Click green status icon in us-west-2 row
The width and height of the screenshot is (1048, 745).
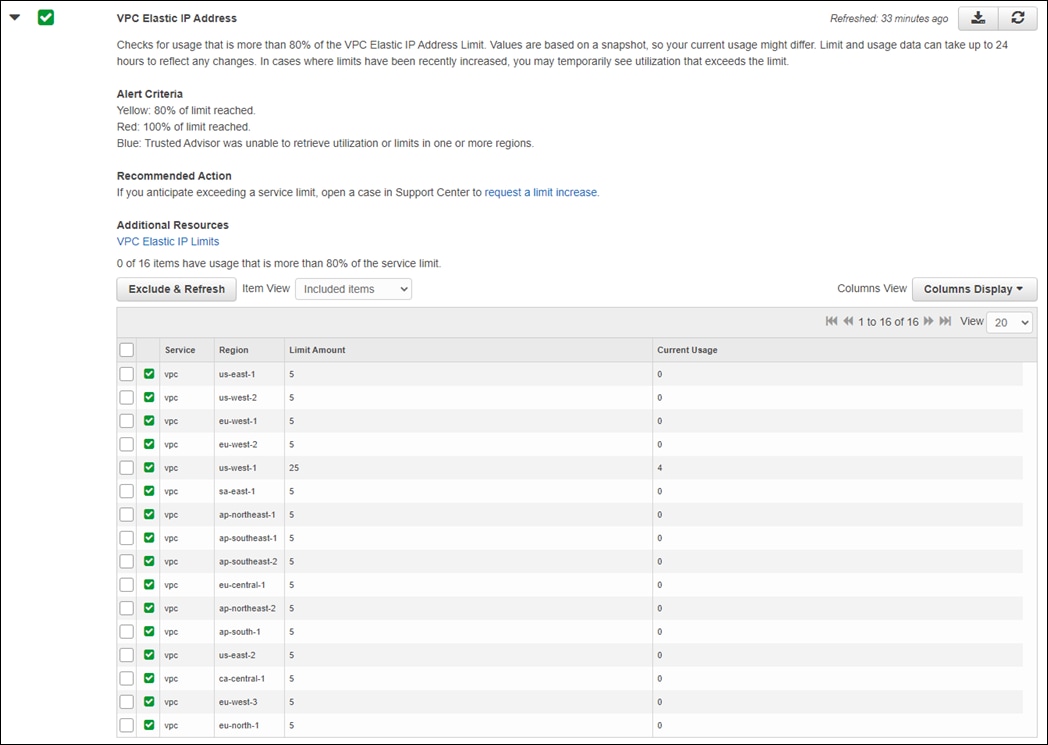tap(149, 398)
